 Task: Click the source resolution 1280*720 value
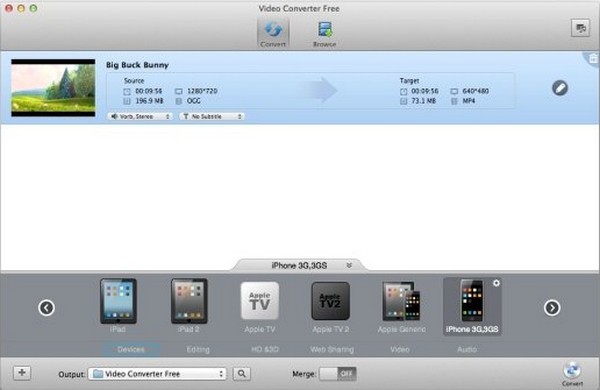(202, 91)
